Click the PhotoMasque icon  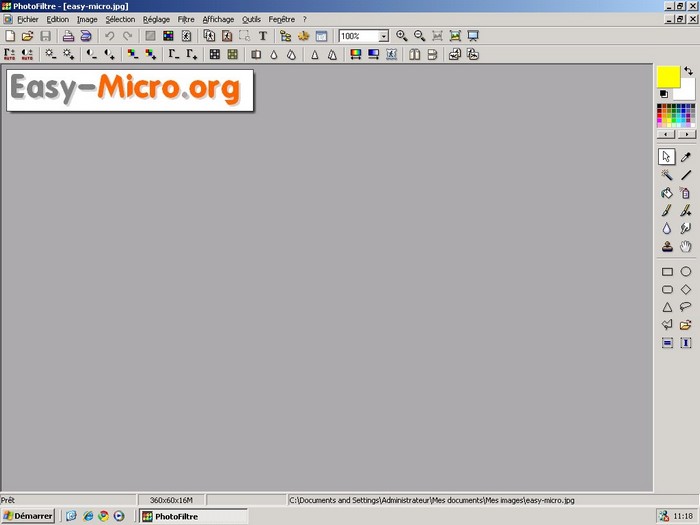point(392,54)
